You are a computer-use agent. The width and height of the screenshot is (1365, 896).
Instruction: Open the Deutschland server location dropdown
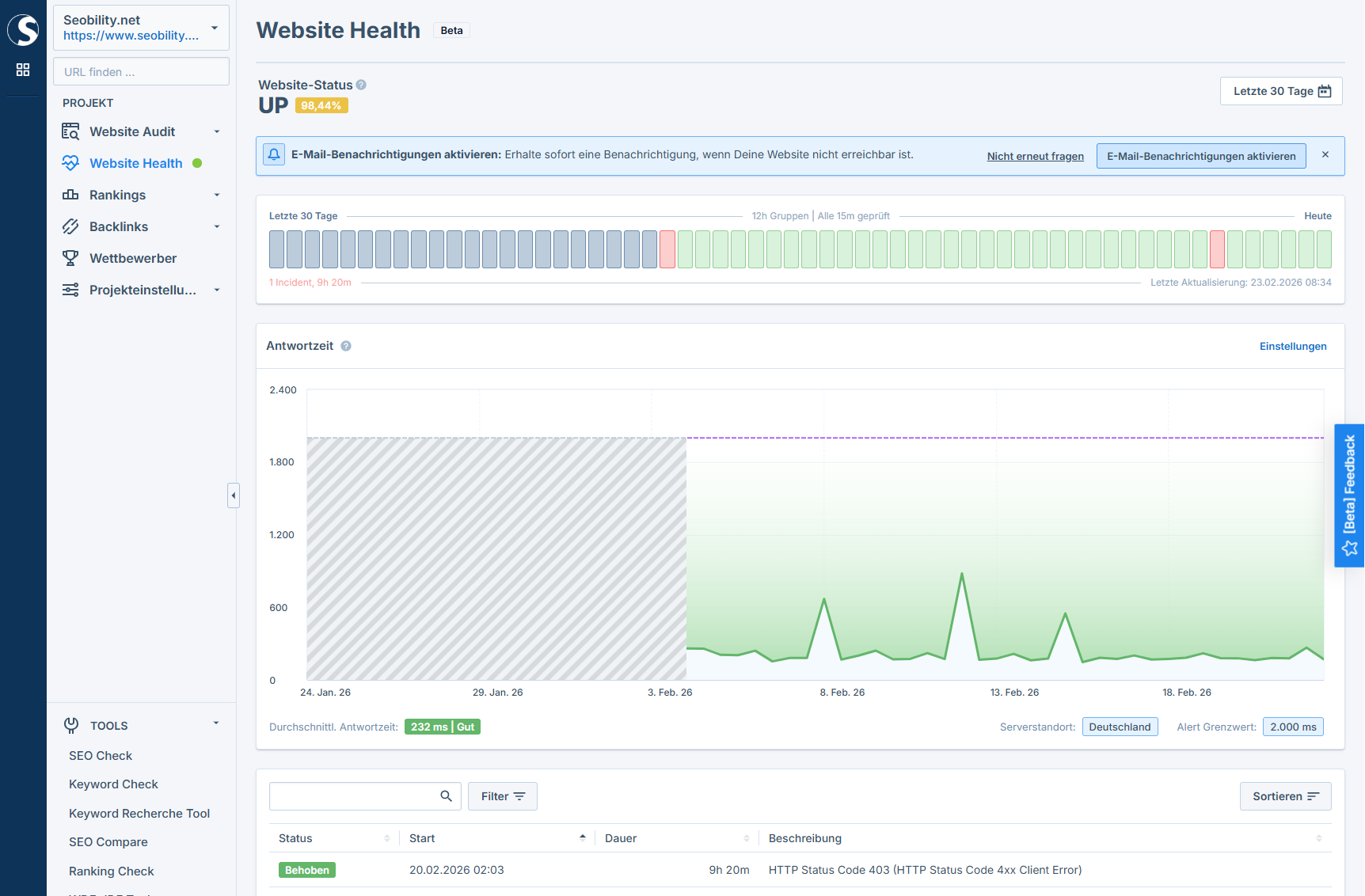[x=1120, y=727]
